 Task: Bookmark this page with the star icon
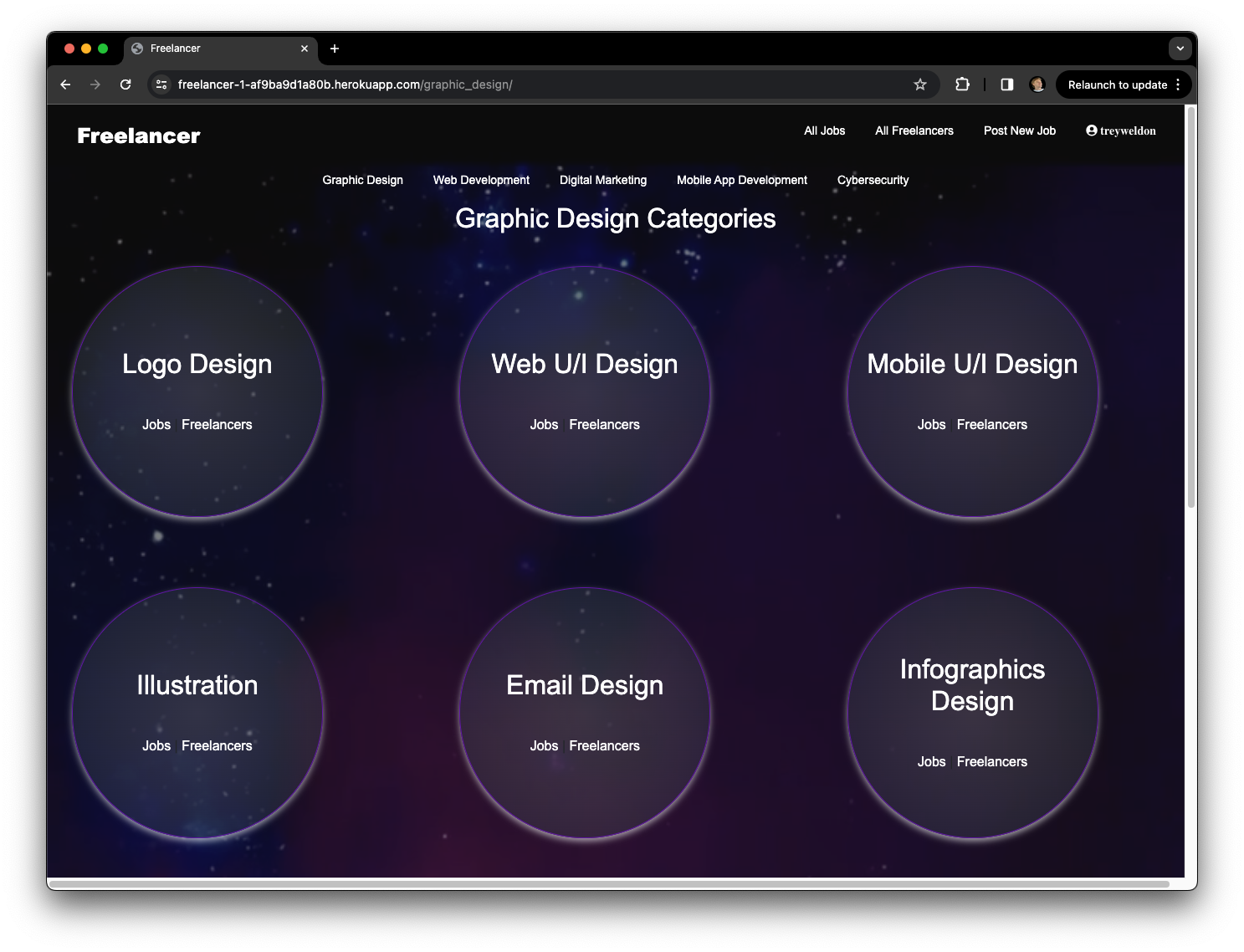tap(920, 84)
